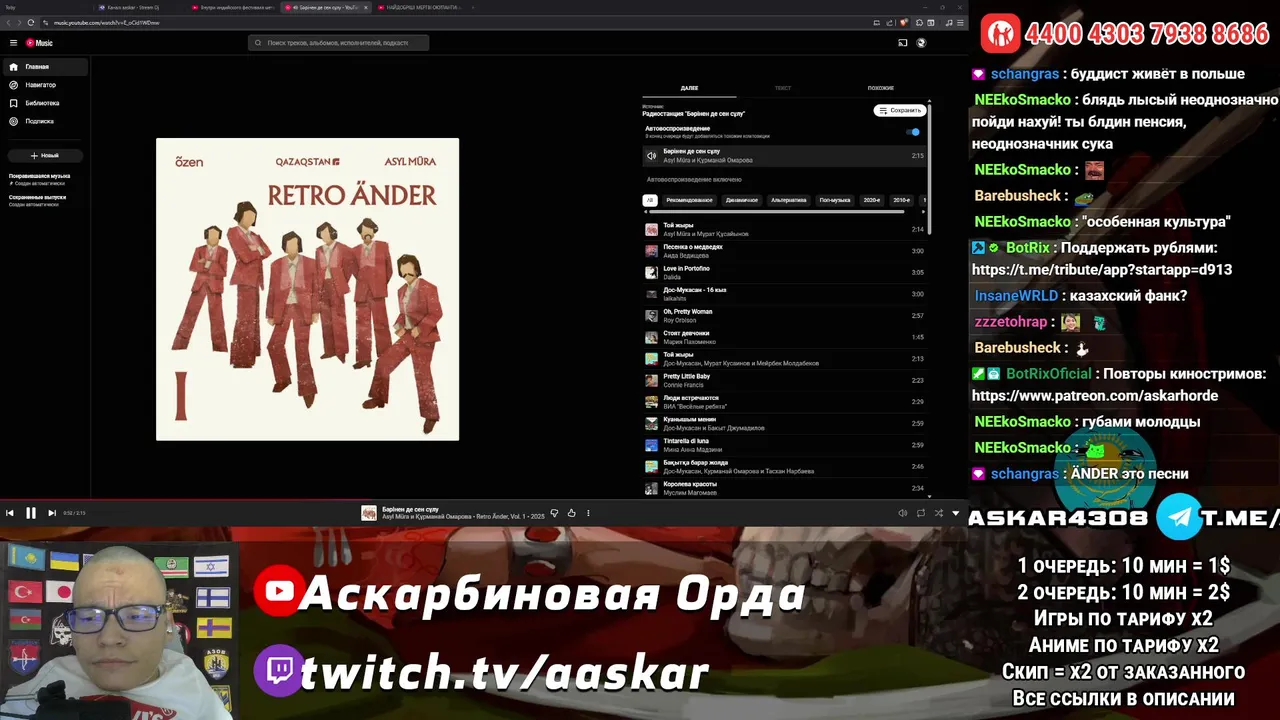Like the current song

click(572, 513)
